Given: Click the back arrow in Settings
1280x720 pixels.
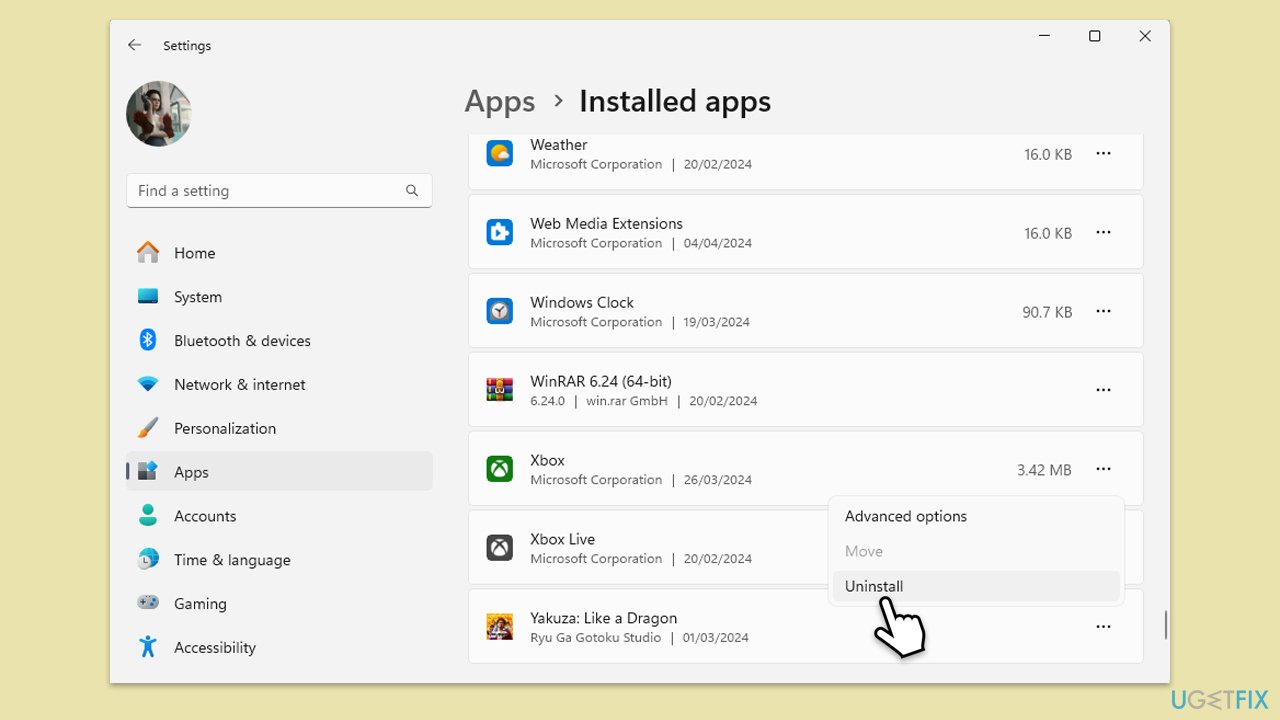Looking at the screenshot, I should click(x=134, y=45).
